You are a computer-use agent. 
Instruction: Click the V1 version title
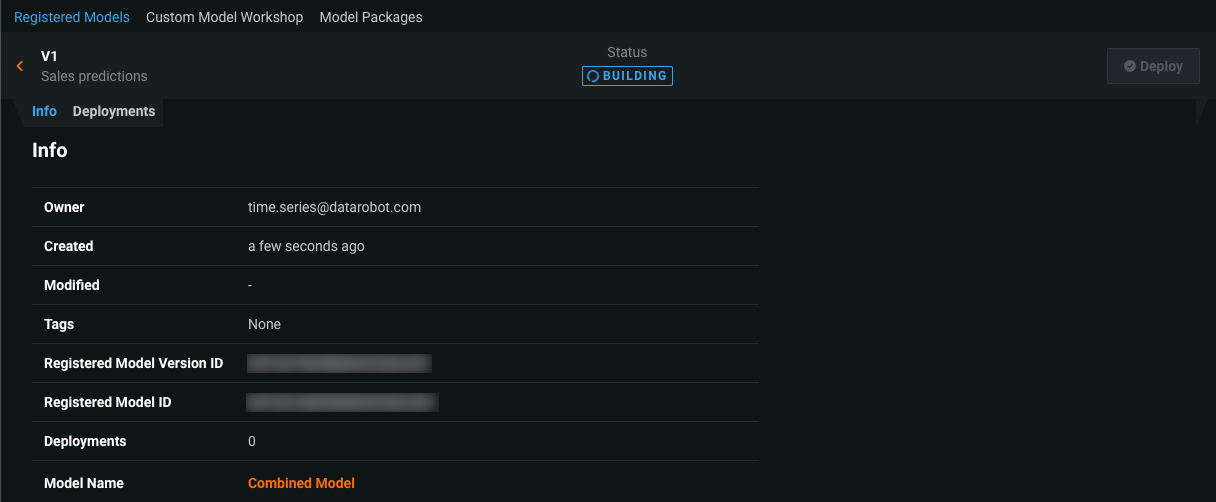50,56
